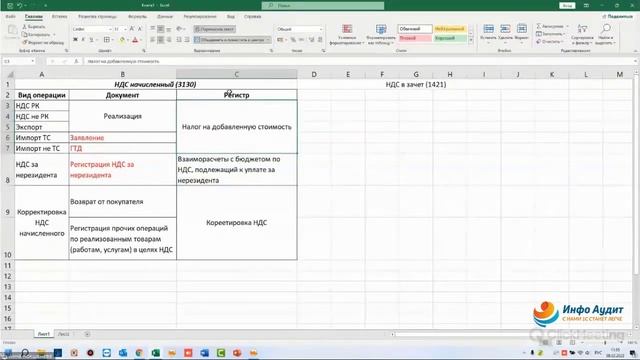Click the Save icon in the title bar
Image resolution: width=640 pixels, height=360 pixels.
point(10,6)
